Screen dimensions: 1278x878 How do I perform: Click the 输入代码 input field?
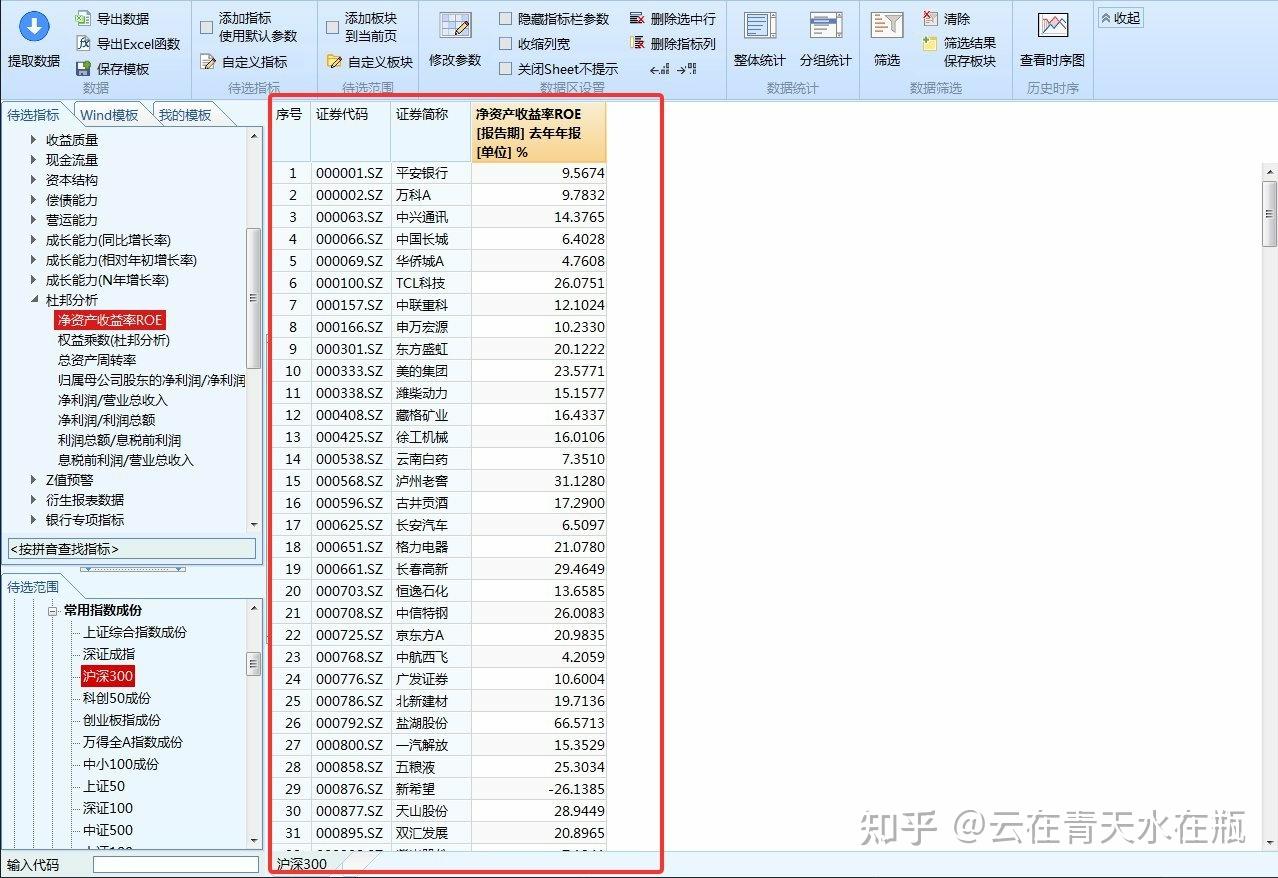point(176,865)
